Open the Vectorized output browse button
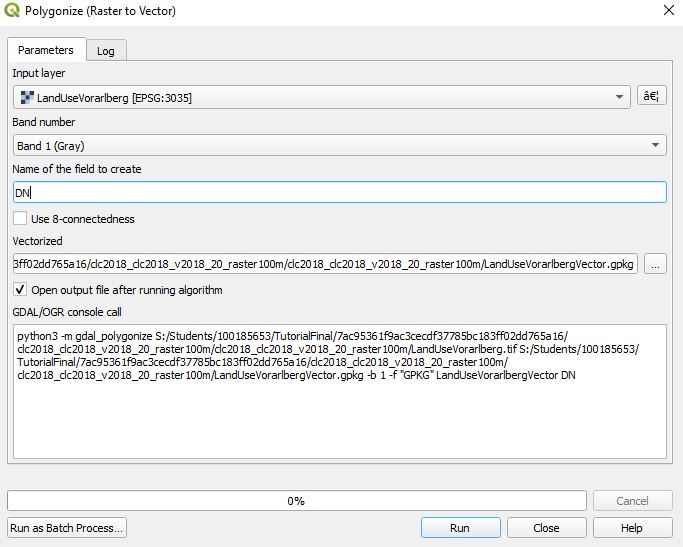 655,264
